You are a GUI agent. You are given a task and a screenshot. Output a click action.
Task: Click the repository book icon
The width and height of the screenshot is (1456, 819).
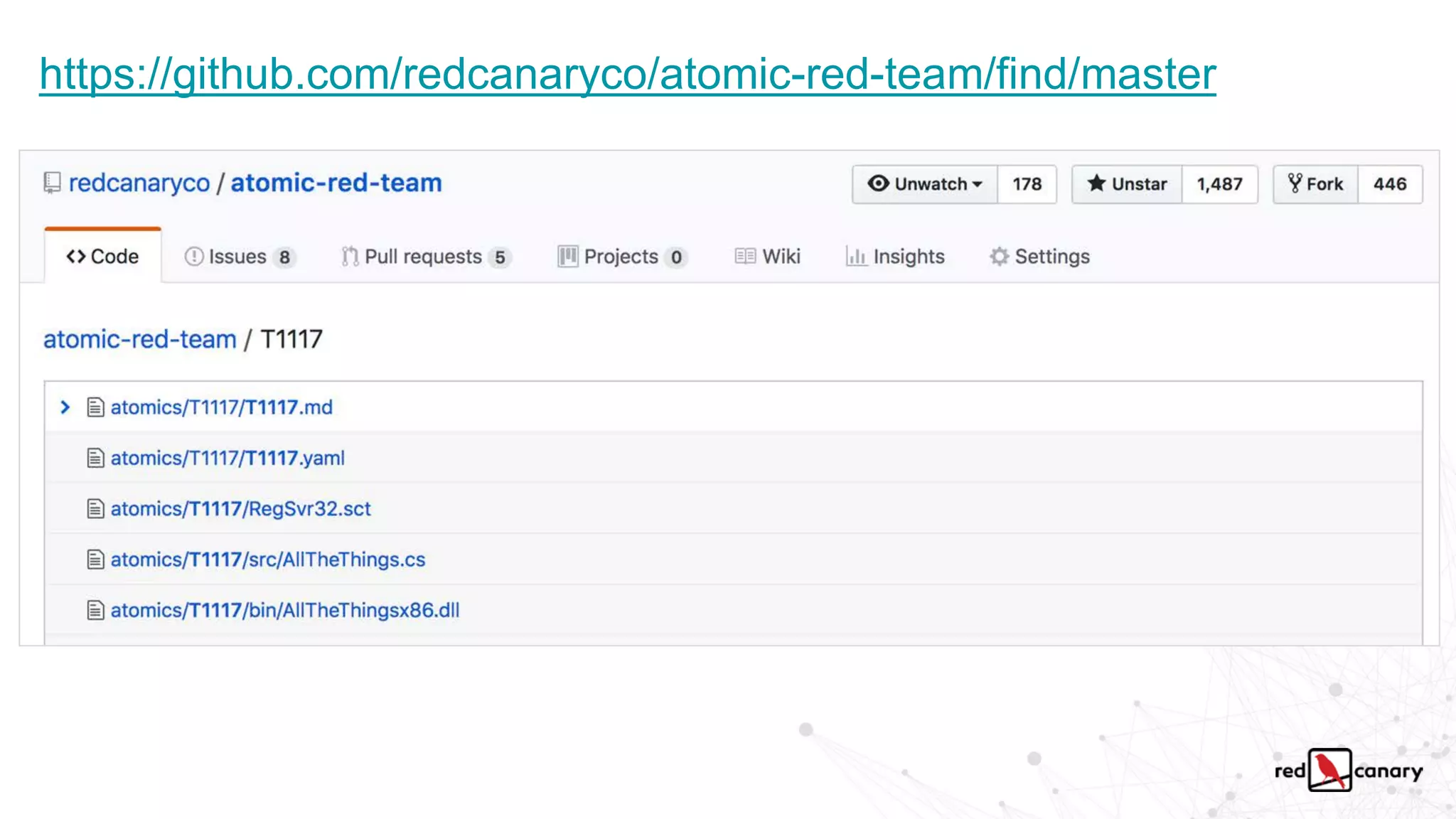[x=52, y=183]
